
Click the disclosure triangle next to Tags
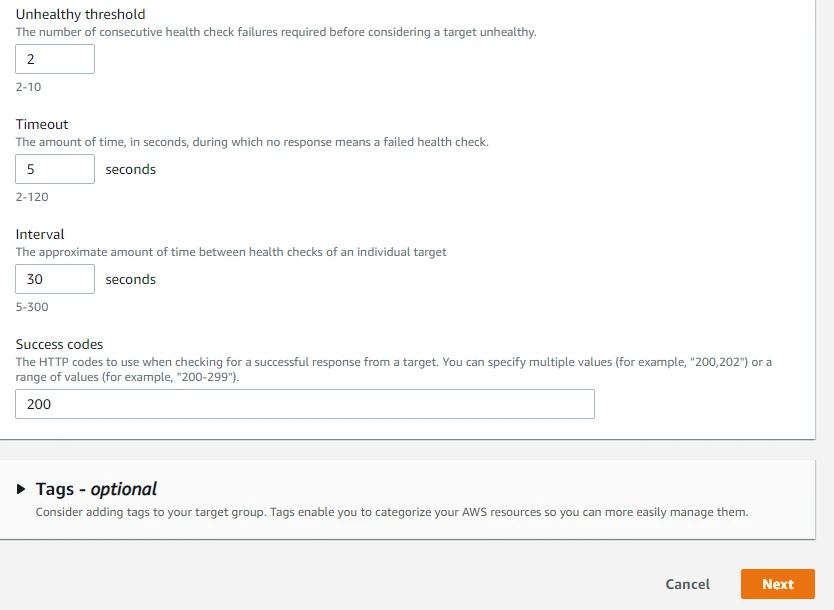click(x=19, y=489)
